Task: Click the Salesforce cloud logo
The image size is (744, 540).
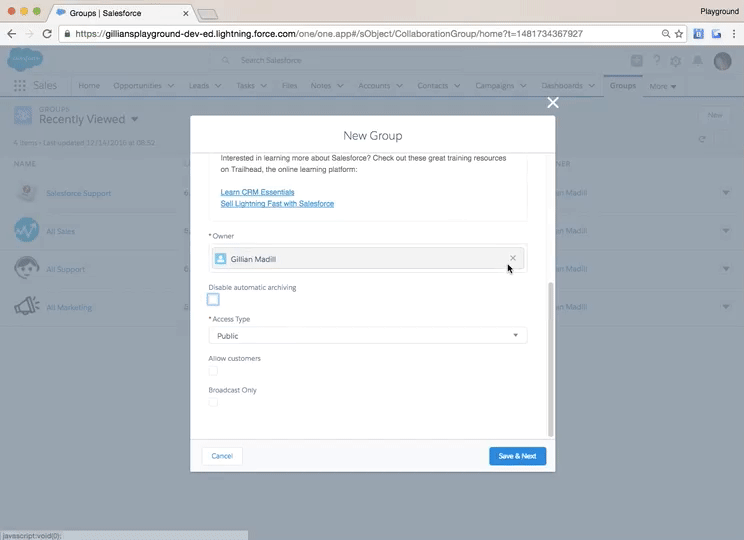Action: pos(25,60)
